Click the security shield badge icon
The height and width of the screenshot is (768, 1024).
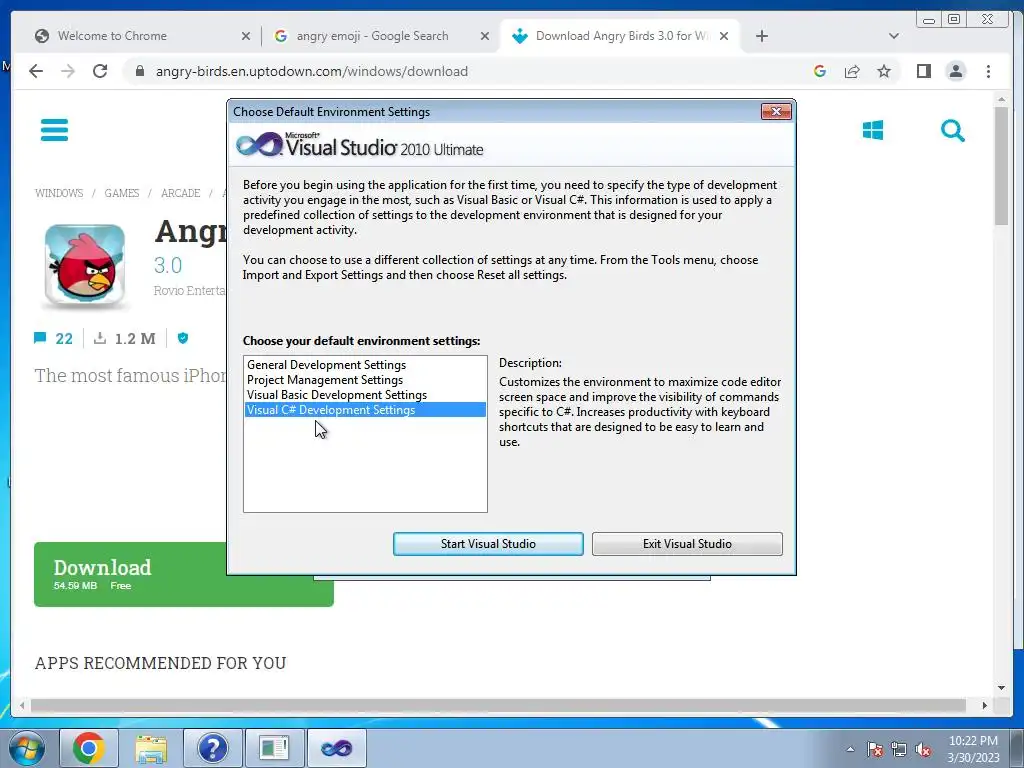pyautogui.click(x=183, y=338)
